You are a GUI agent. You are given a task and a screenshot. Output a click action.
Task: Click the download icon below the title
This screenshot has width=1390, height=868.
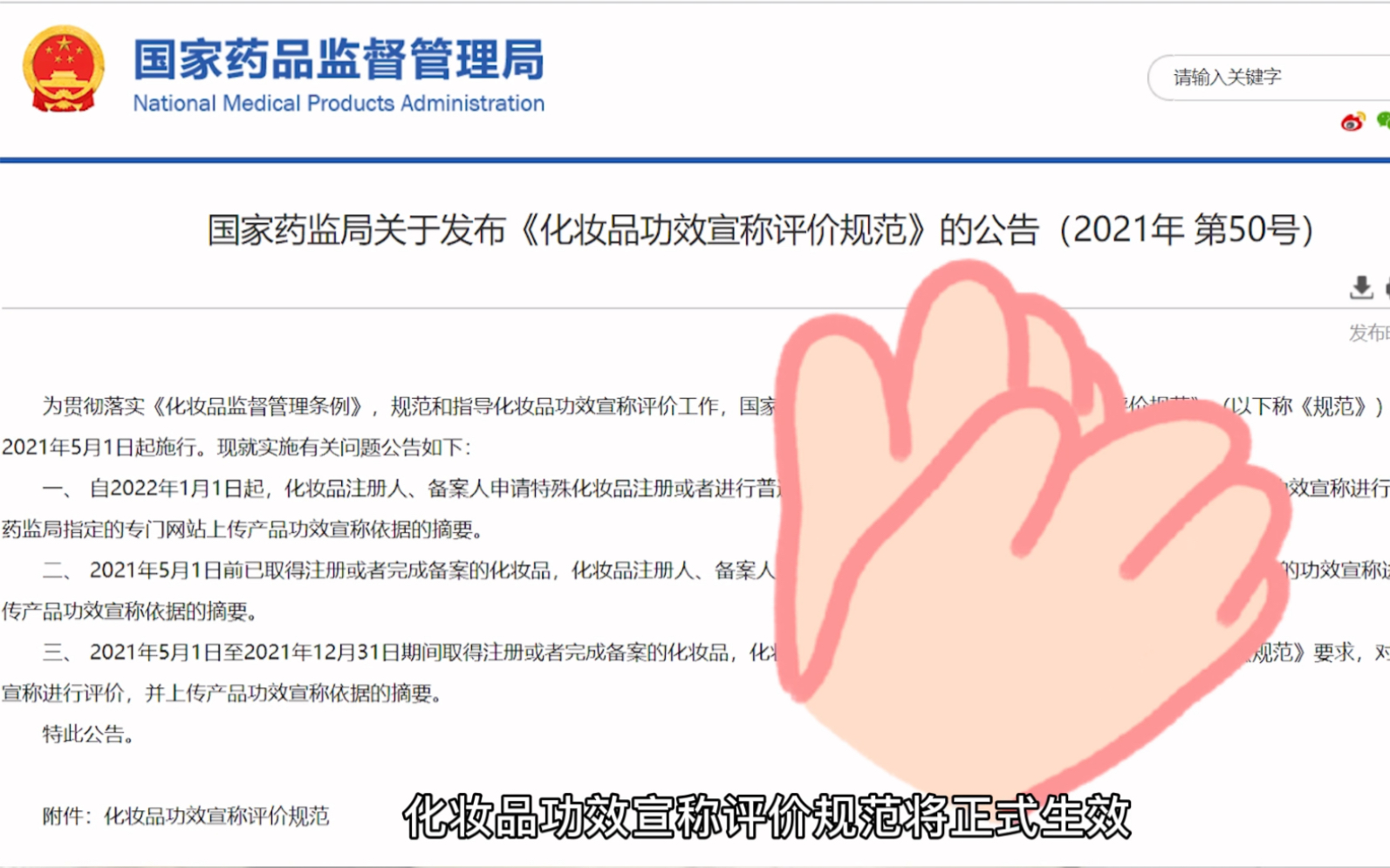click(x=1360, y=287)
